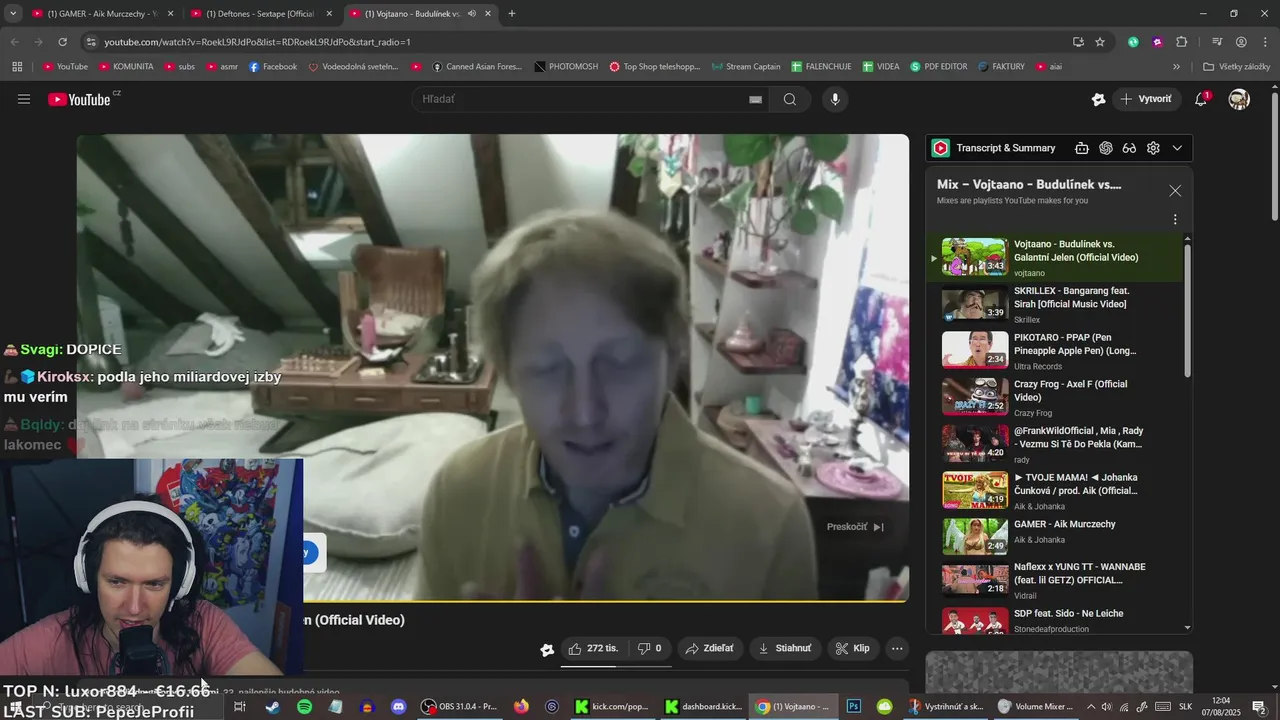
Task: Open the apps grid icon in bookmarks bar
Action: click(17, 67)
